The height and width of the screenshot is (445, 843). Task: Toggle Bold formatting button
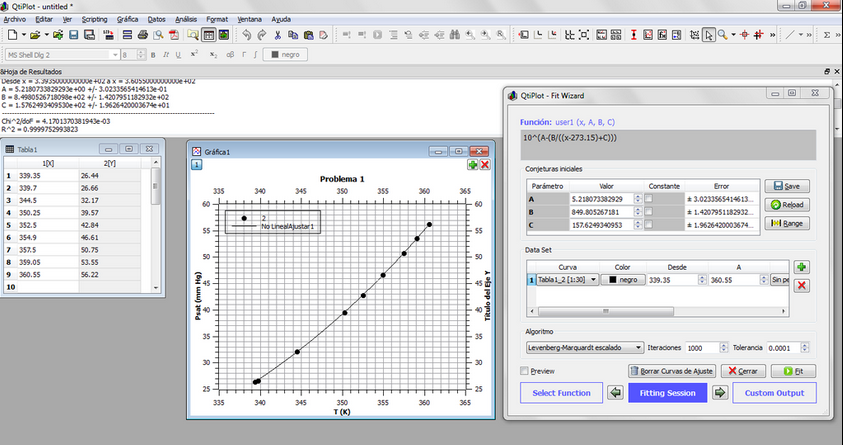coord(153,55)
